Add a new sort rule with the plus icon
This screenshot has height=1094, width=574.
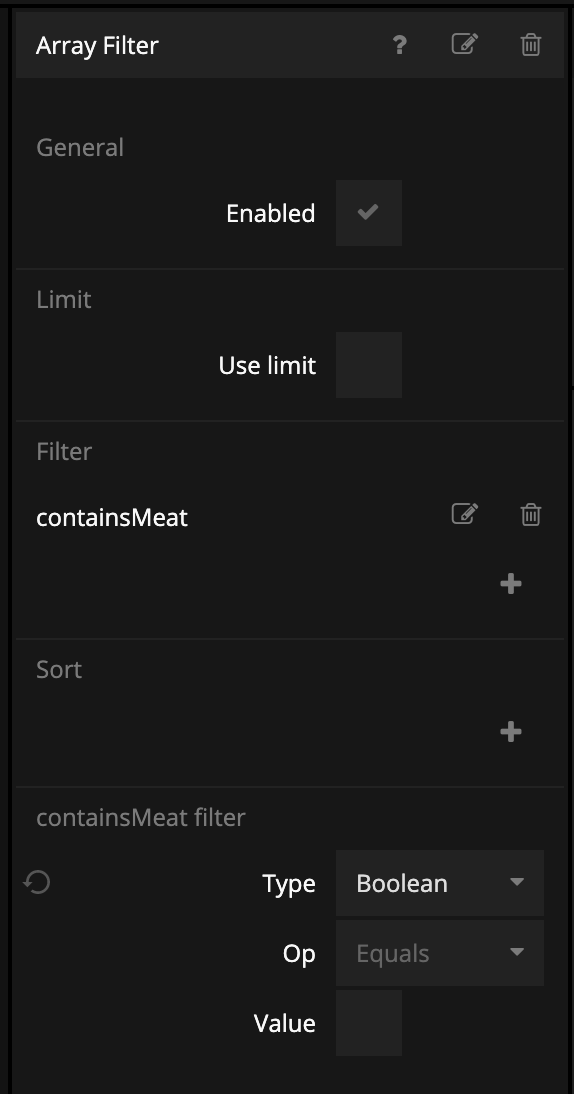[x=511, y=731]
